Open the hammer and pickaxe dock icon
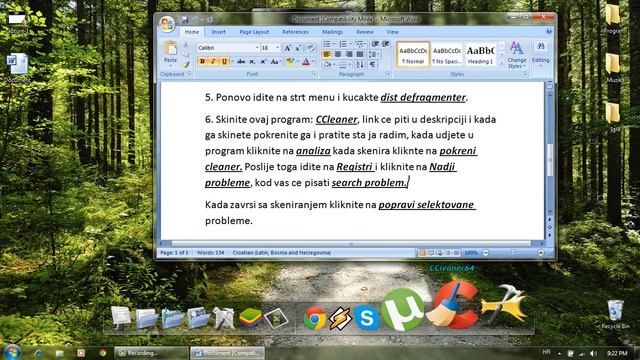 click(x=504, y=304)
